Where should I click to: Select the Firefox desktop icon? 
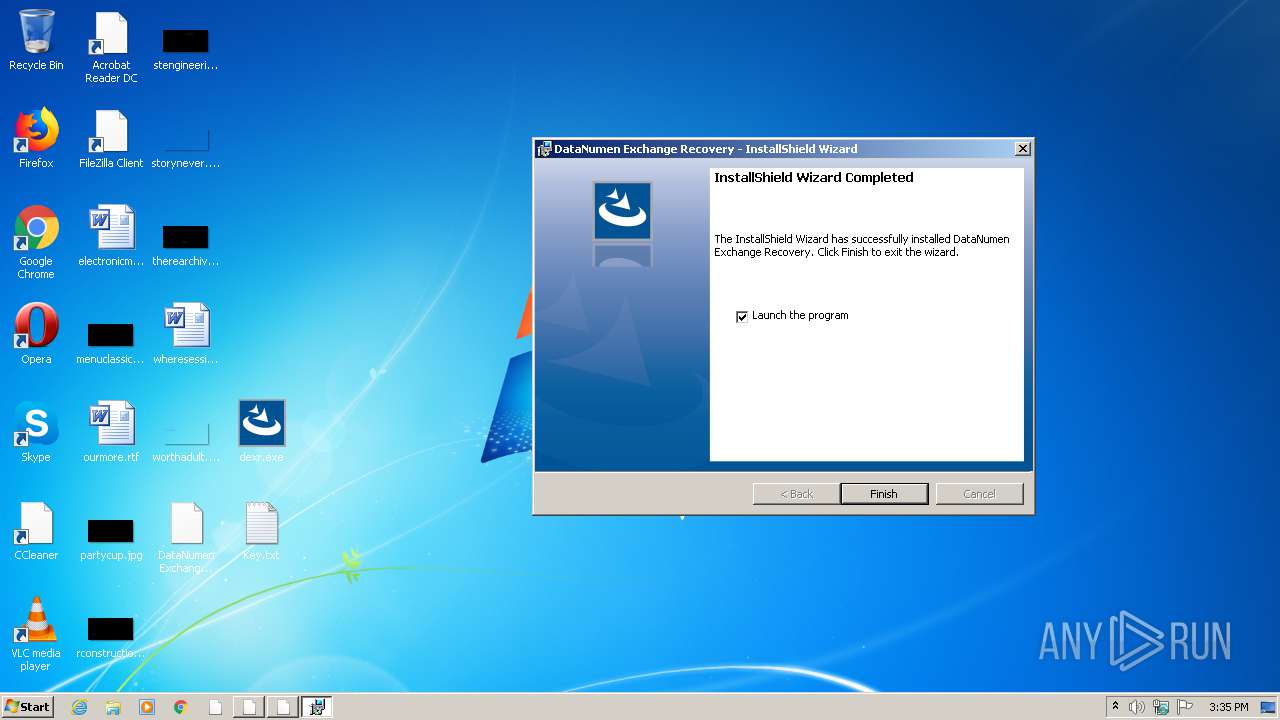[36, 139]
